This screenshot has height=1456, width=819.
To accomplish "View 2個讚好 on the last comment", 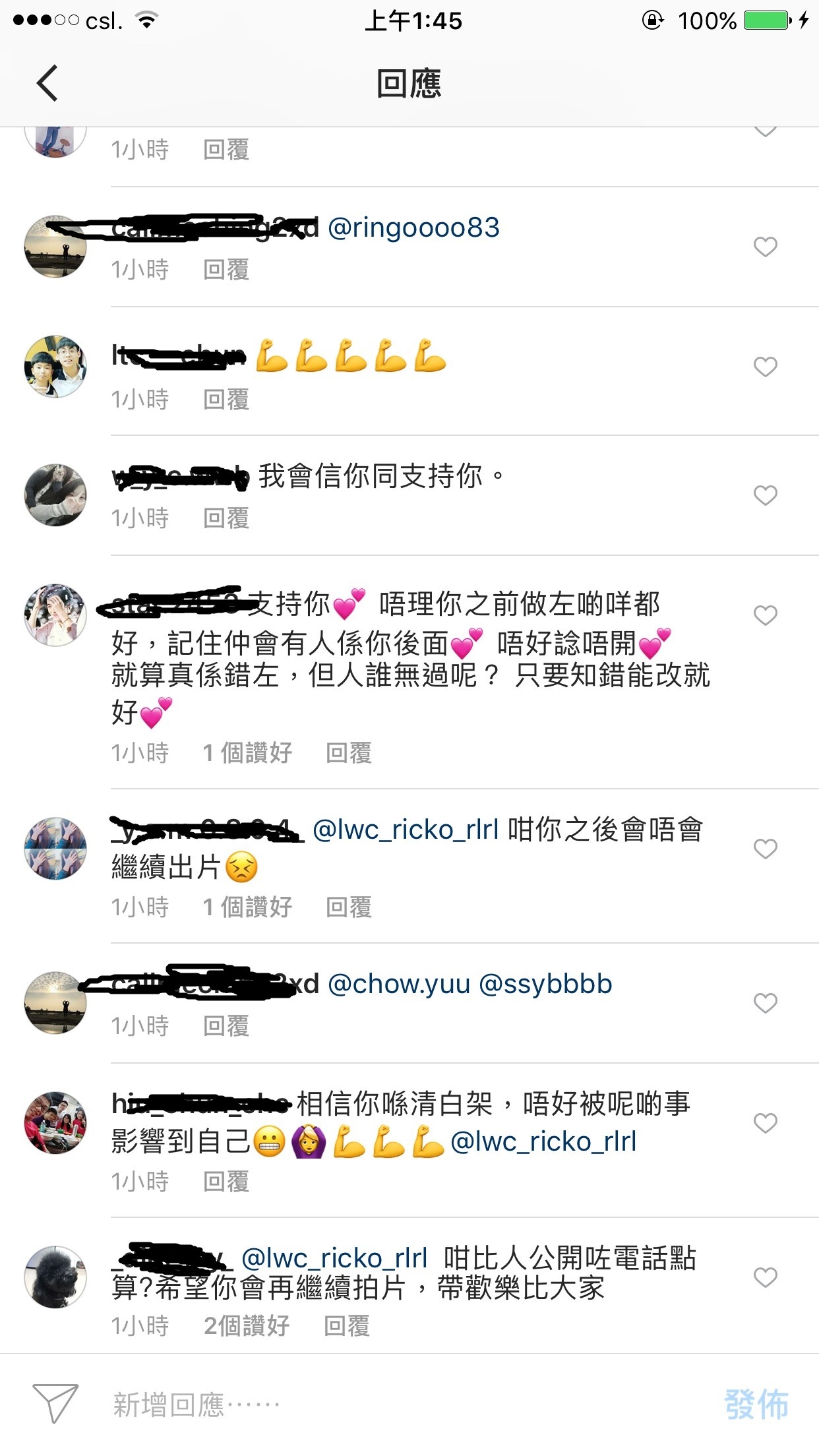I will 247,1325.
